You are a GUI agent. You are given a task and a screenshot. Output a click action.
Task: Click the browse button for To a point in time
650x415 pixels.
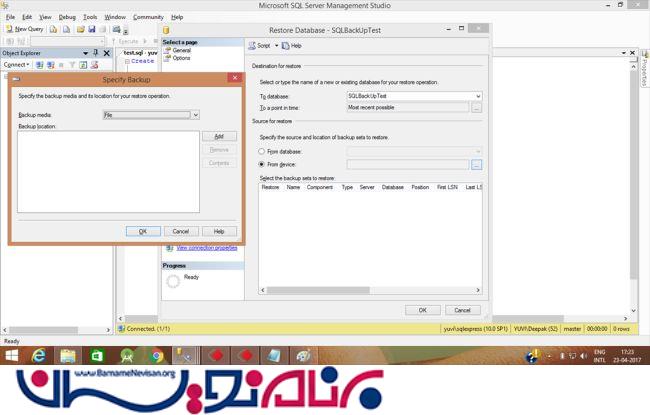click(x=477, y=107)
